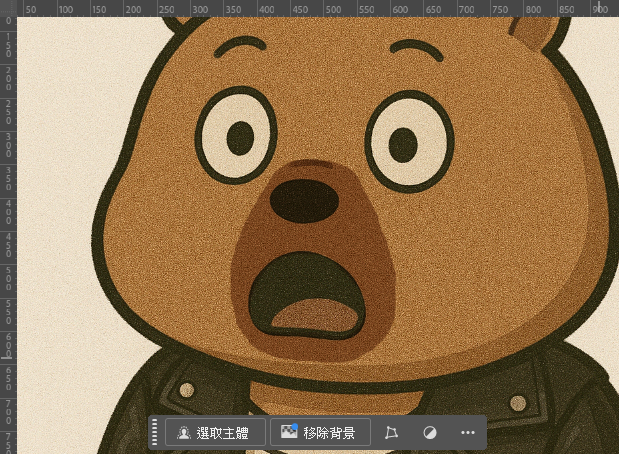Click the Remove Background (移除背景) button
Viewport: 619px width, 454px height.
(x=320, y=432)
